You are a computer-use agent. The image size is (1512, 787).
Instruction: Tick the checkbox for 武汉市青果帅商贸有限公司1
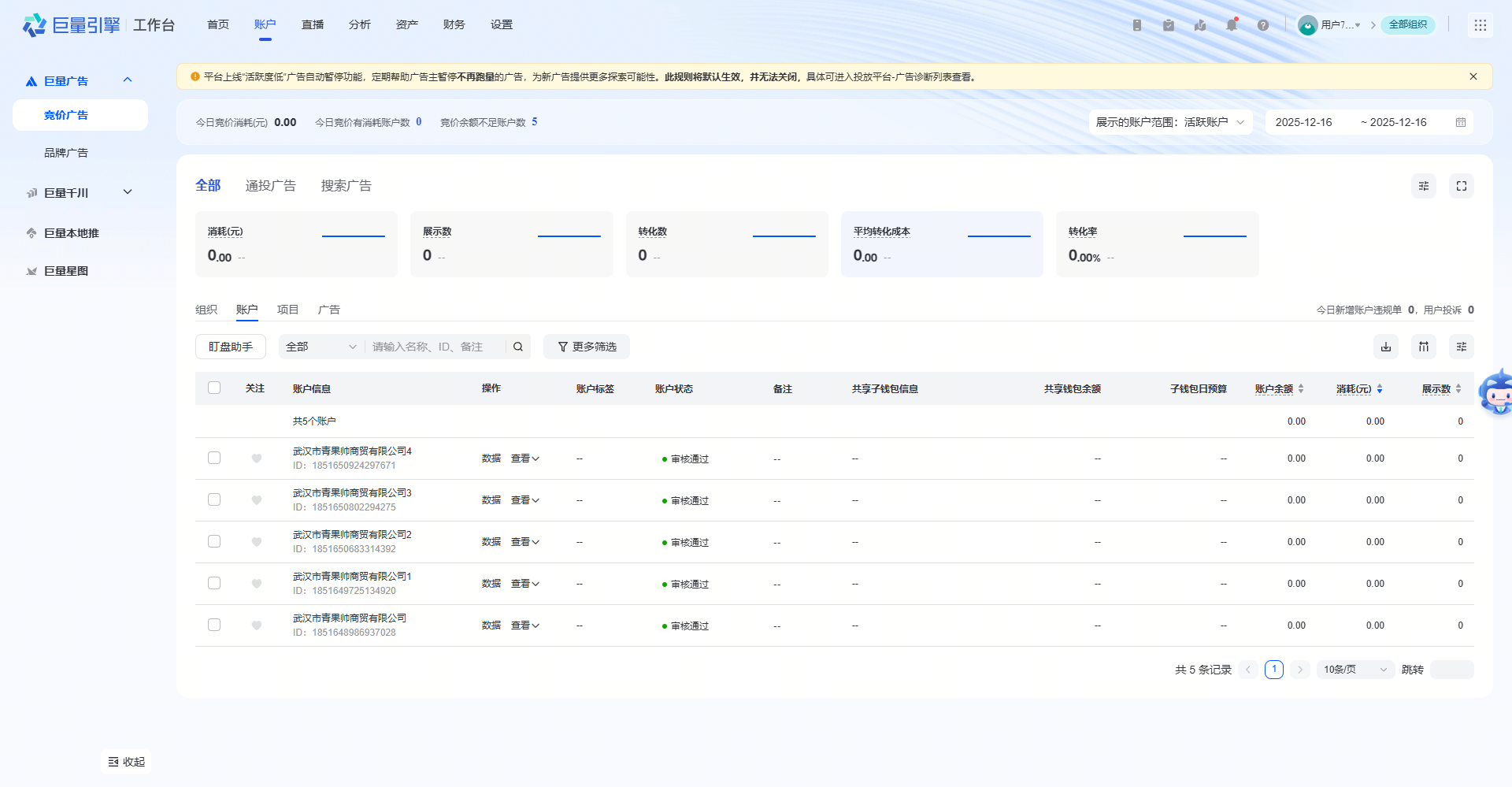214,583
